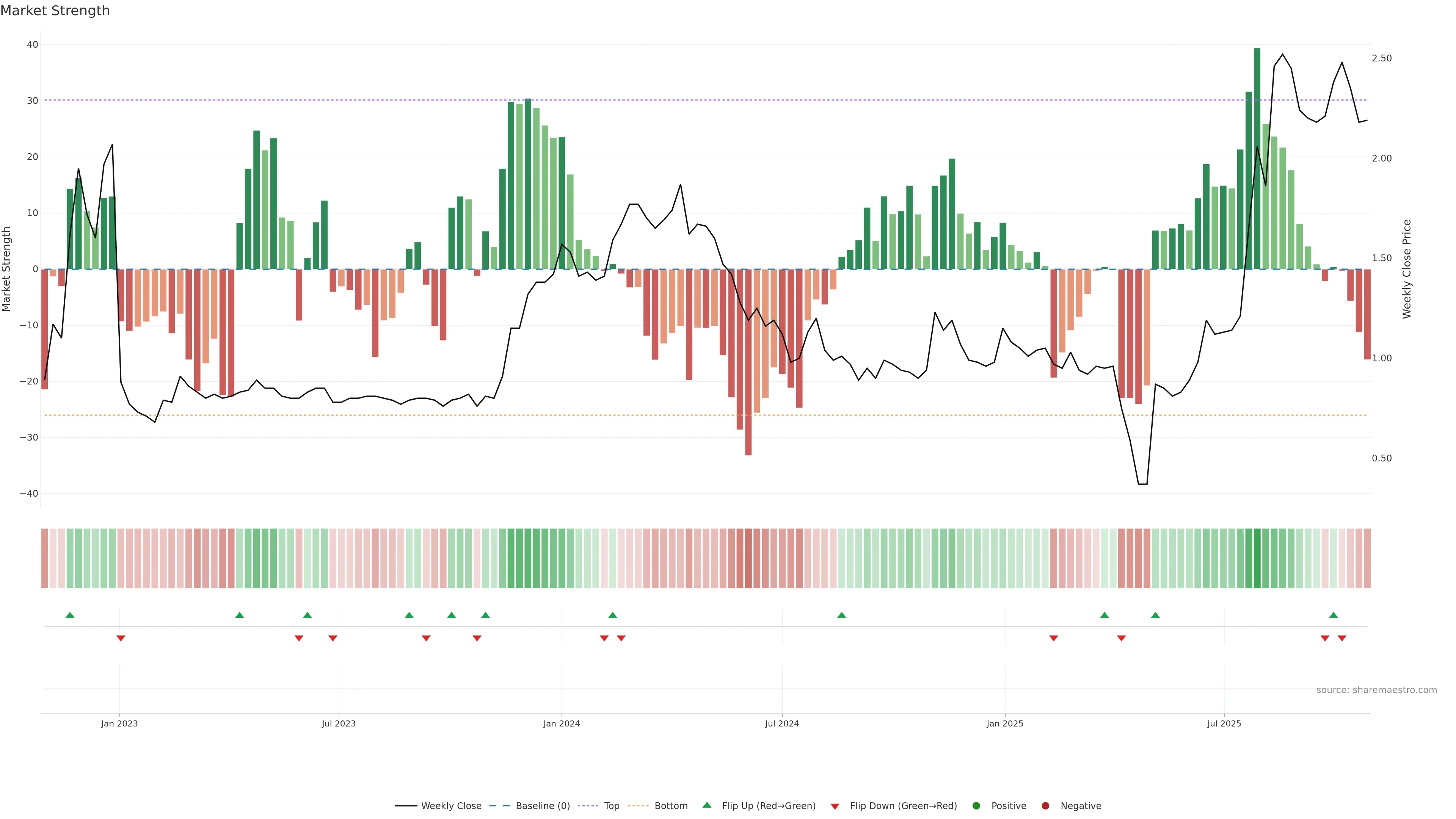Click the first green flip-up marker on the left
Viewport: 1456px width, 819px height.
70,615
